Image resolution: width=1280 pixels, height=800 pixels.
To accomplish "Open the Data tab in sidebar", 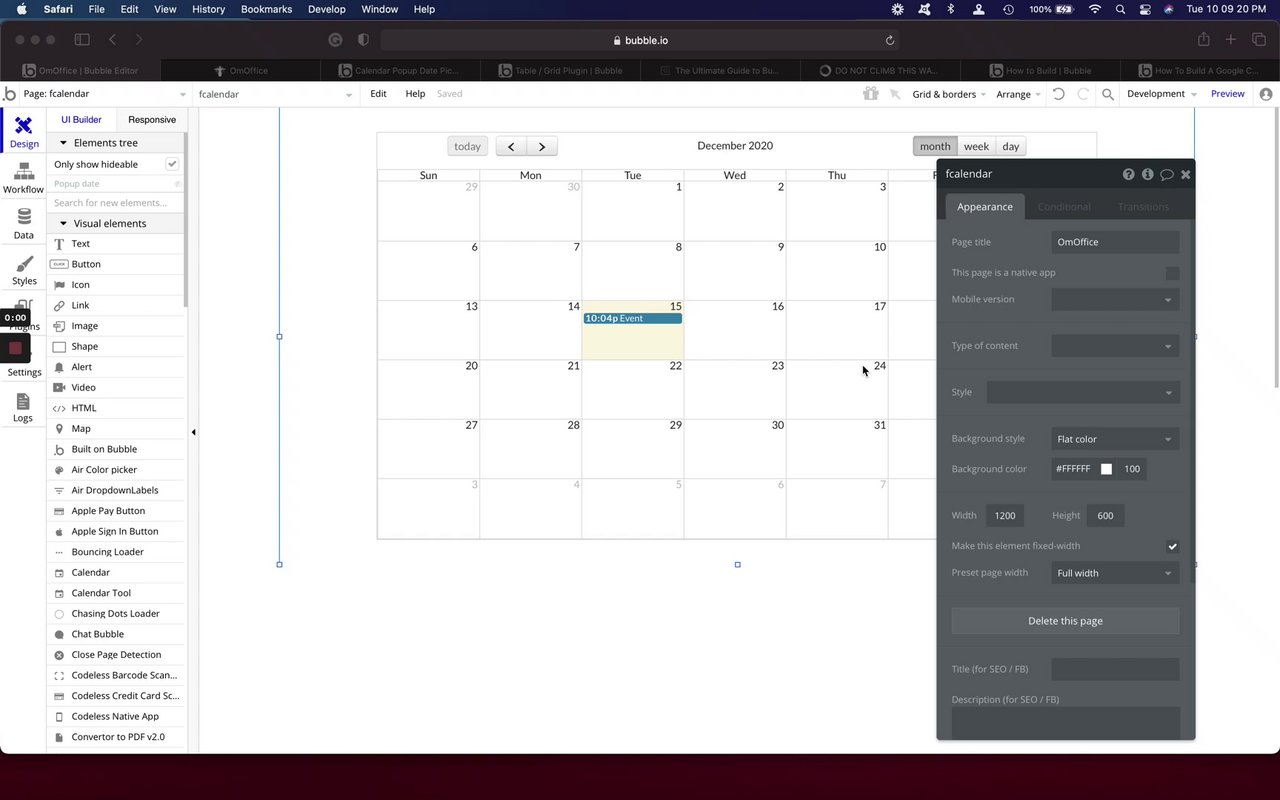I will [x=23, y=224].
